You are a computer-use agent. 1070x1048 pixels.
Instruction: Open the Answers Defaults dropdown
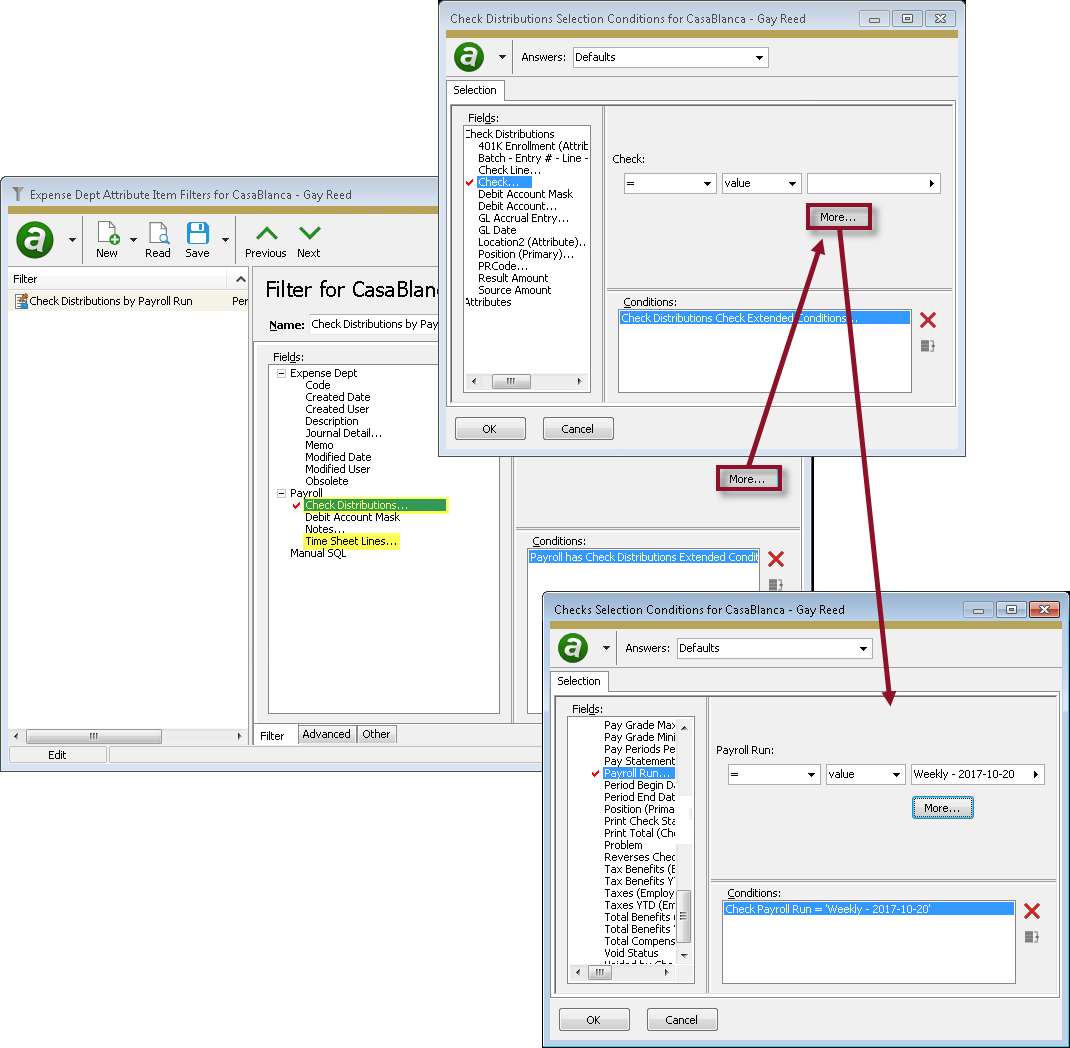click(x=670, y=57)
